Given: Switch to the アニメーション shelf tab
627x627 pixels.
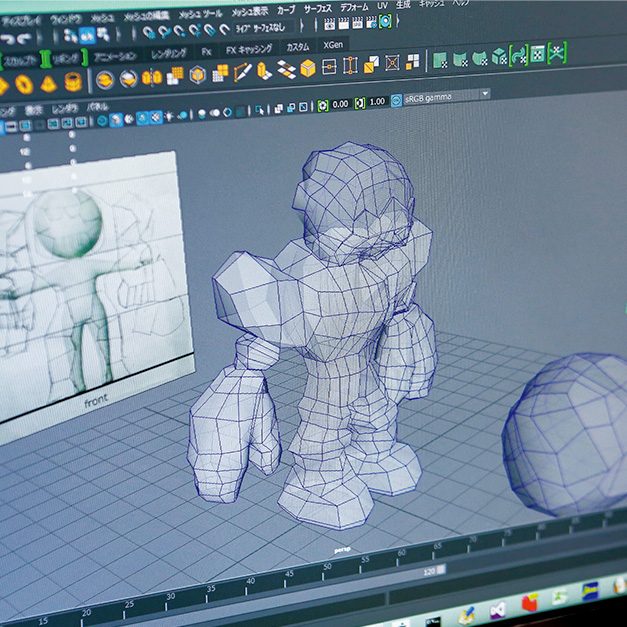Looking at the screenshot, I should [115, 56].
